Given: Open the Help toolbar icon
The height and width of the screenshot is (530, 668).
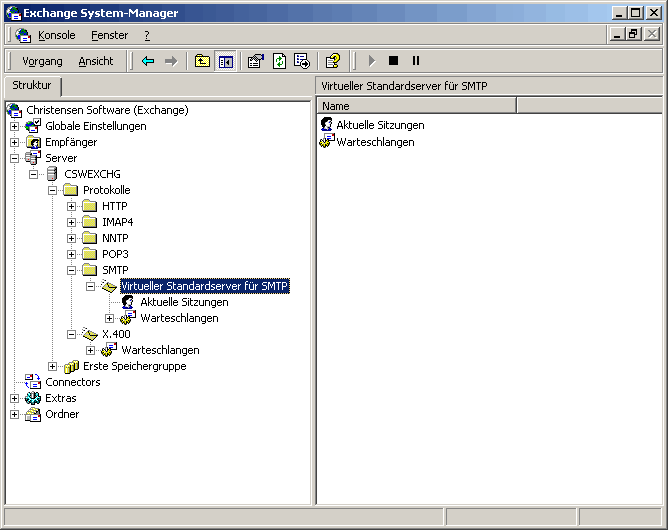Looking at the screenshot, I should tap(333, 61).
